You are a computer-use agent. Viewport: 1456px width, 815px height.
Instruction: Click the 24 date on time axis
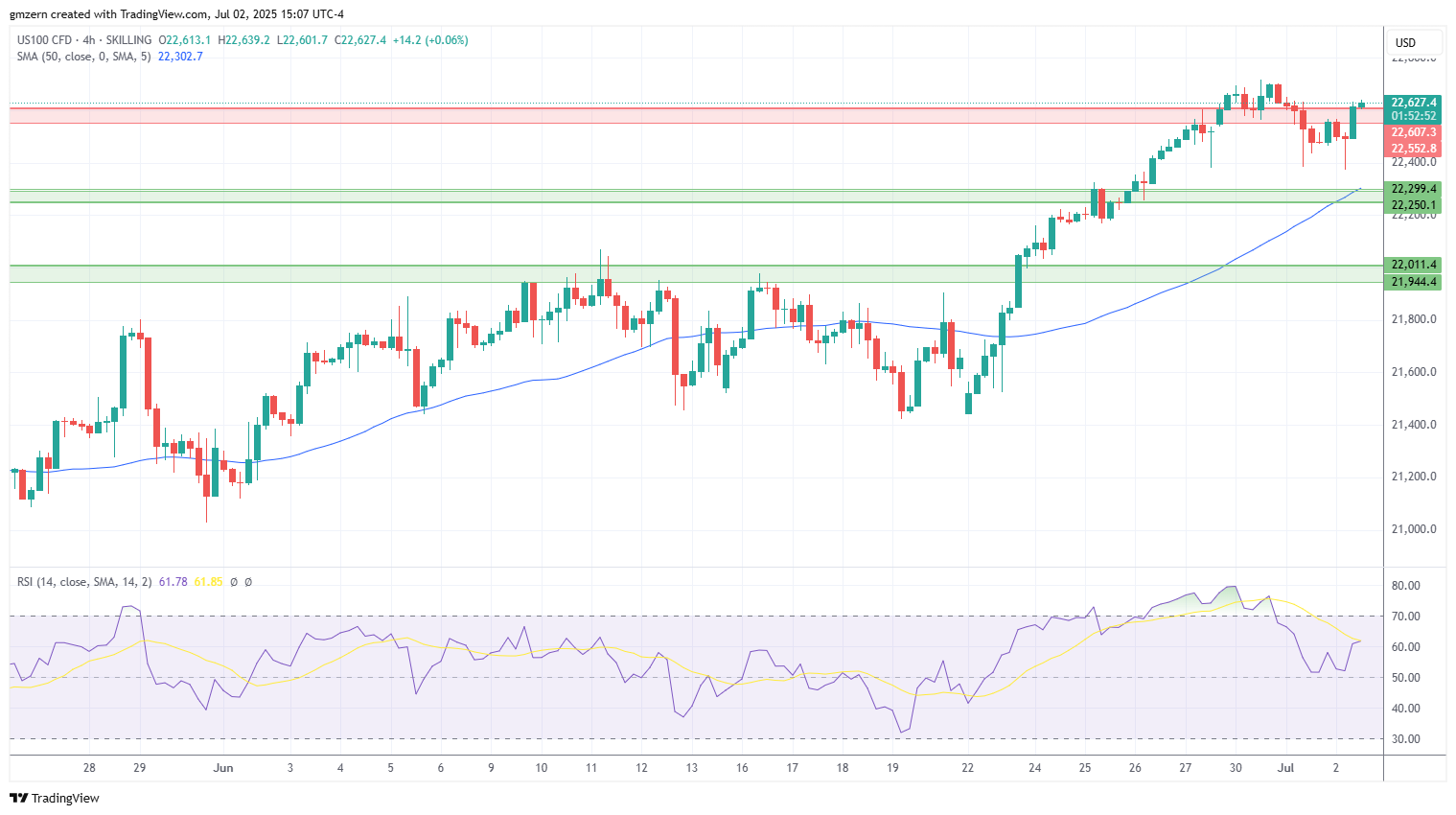coord(1035,768)
